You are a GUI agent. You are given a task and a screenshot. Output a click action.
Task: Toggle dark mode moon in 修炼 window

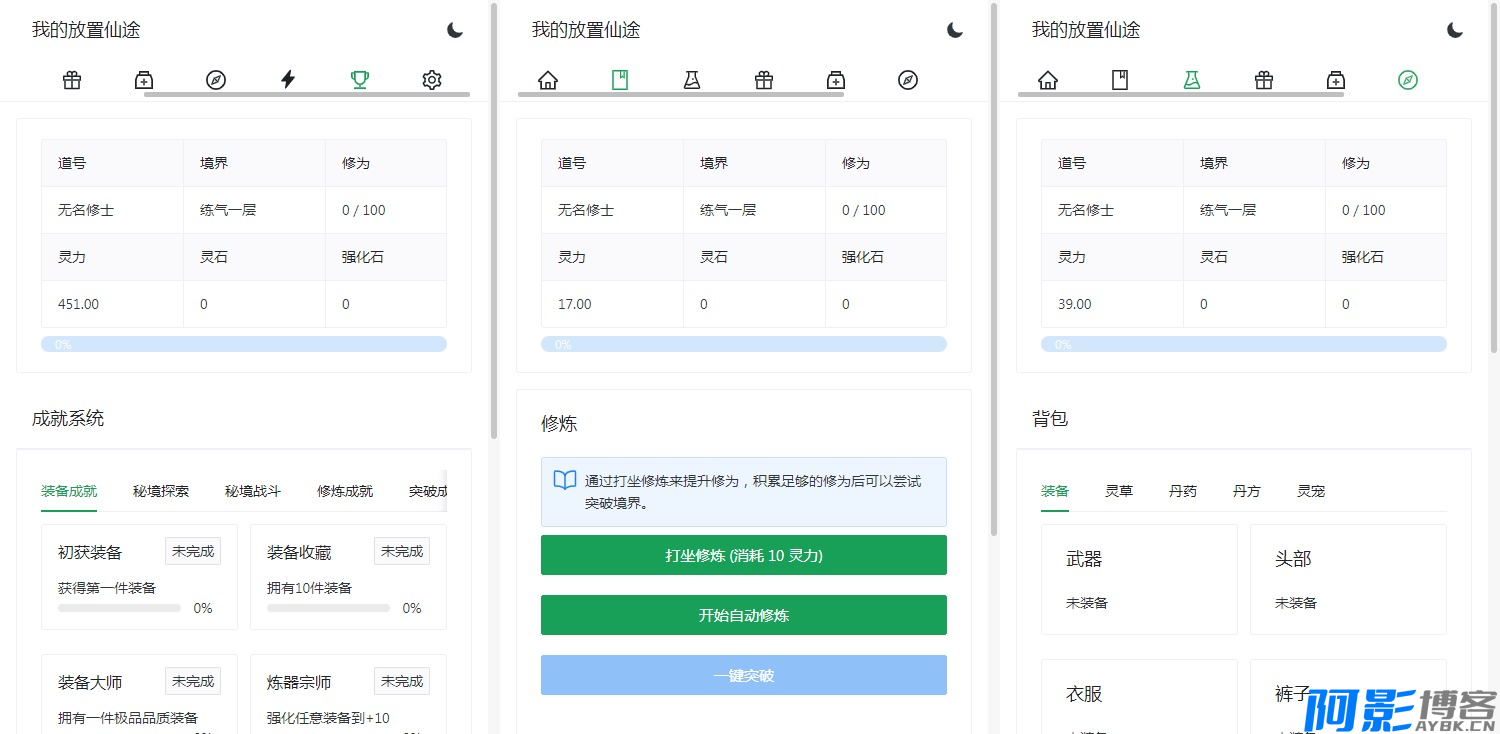tap(955, 30)
